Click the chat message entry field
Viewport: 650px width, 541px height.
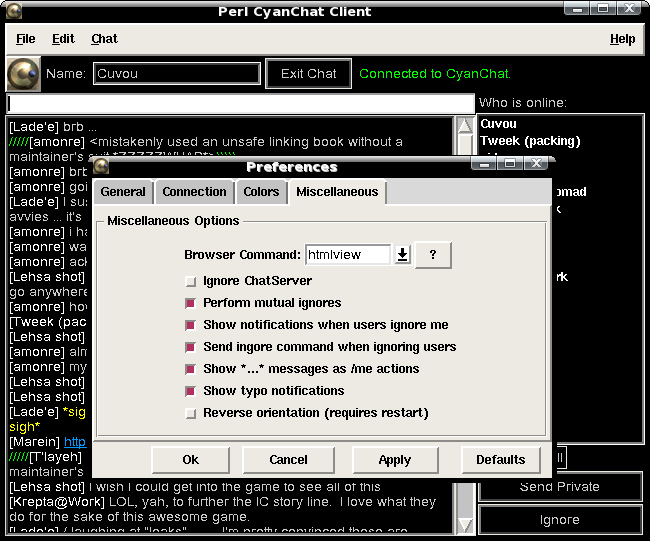point(240,104)
